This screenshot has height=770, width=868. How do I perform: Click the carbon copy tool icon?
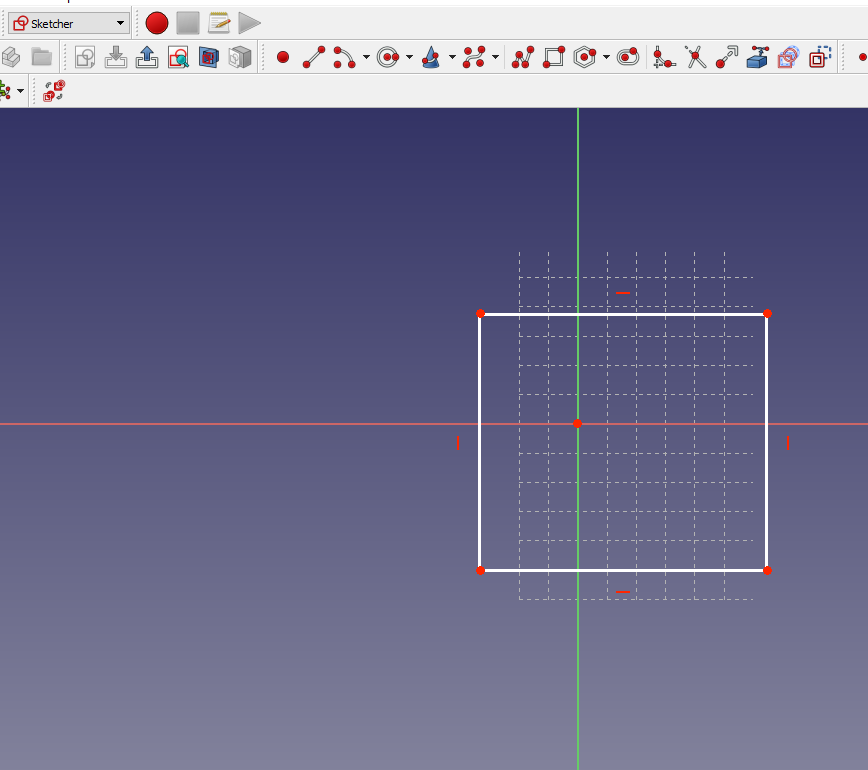[788, 57]
